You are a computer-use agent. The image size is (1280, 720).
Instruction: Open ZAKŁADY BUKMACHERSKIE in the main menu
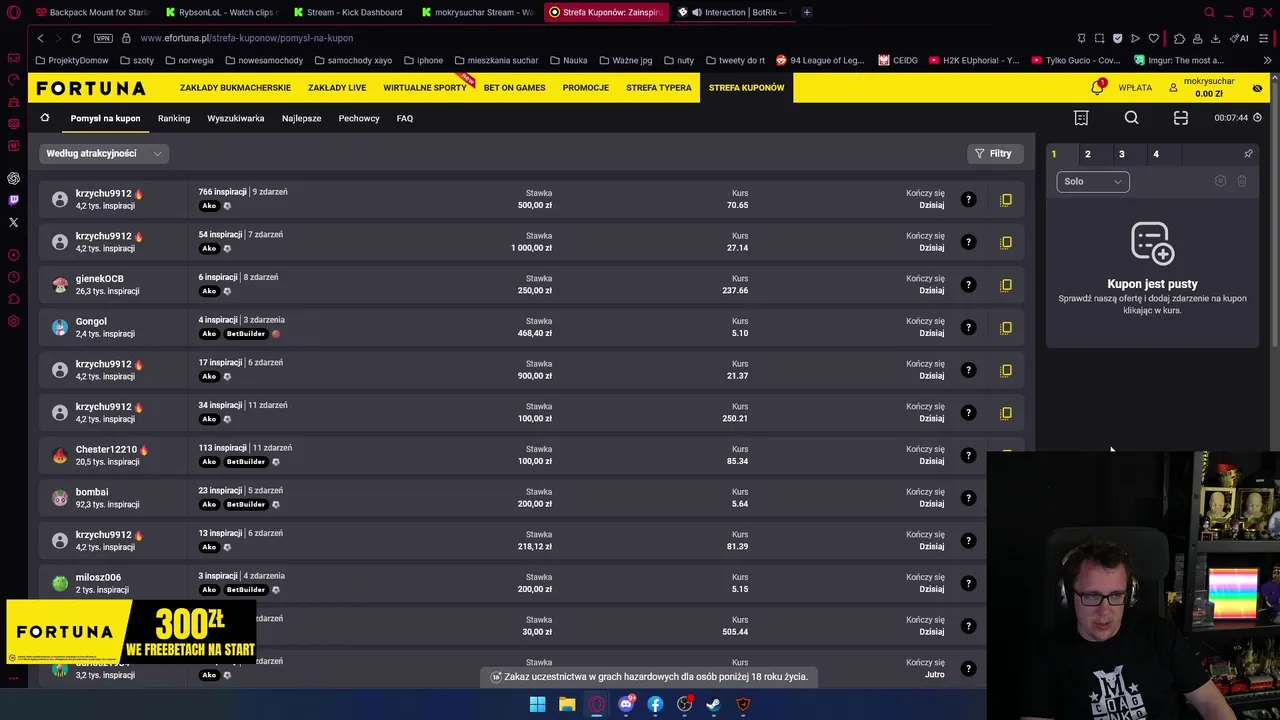tap(235, 87)
